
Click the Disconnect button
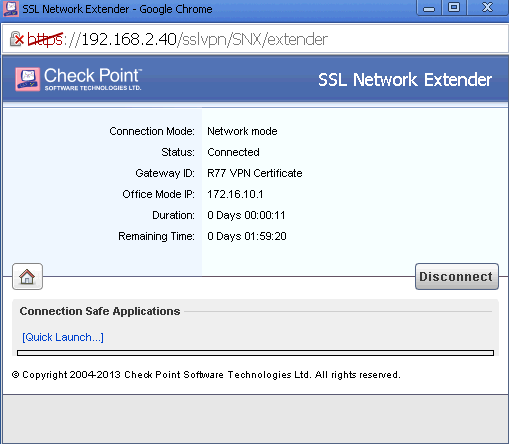click(x=457, y=276)
